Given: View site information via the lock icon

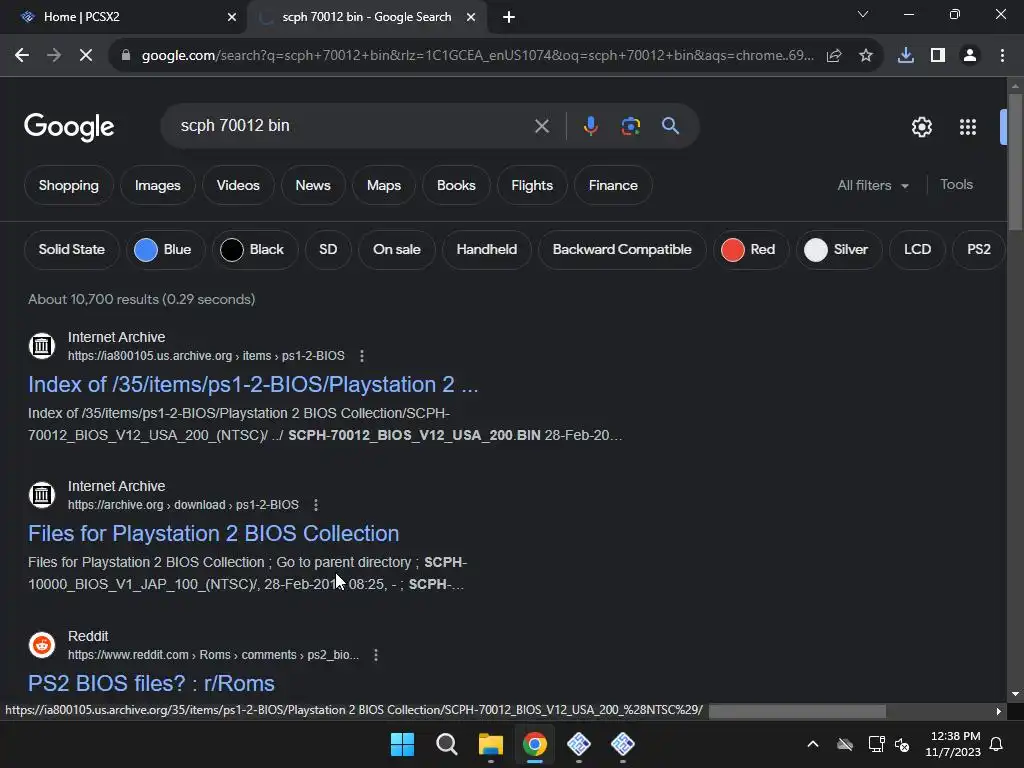Looking at the screenshot, I should [x=126, y=56].
